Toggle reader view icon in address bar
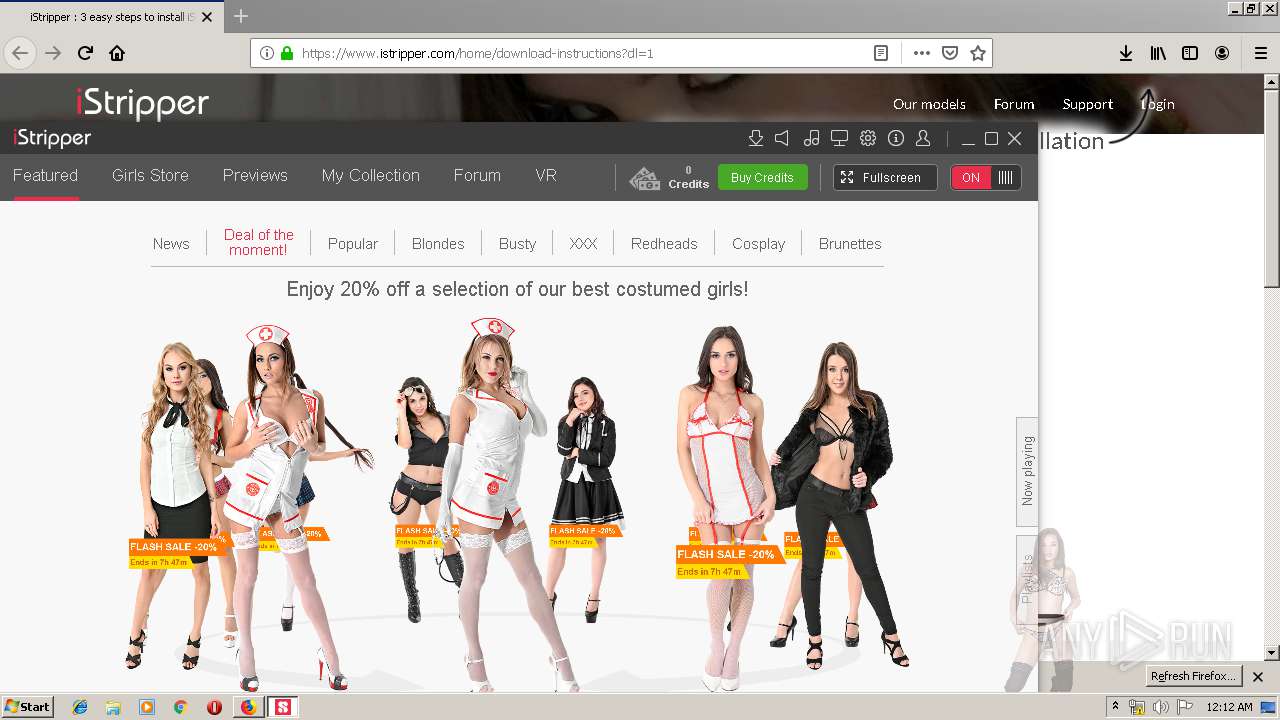This screenshot has width=1280, height=720. click(881, 53)
